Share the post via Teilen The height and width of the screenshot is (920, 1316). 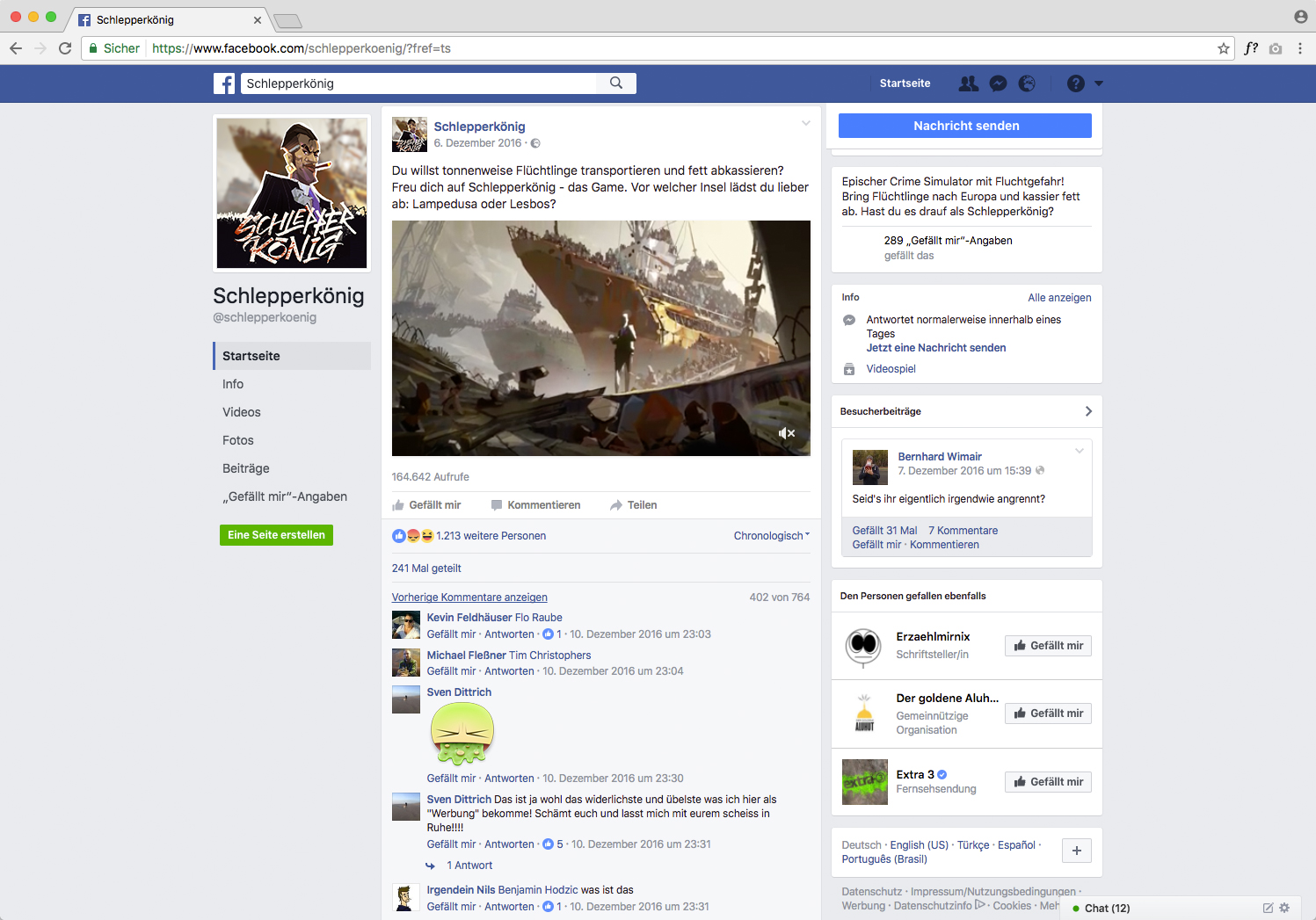[x=634, y=505]
